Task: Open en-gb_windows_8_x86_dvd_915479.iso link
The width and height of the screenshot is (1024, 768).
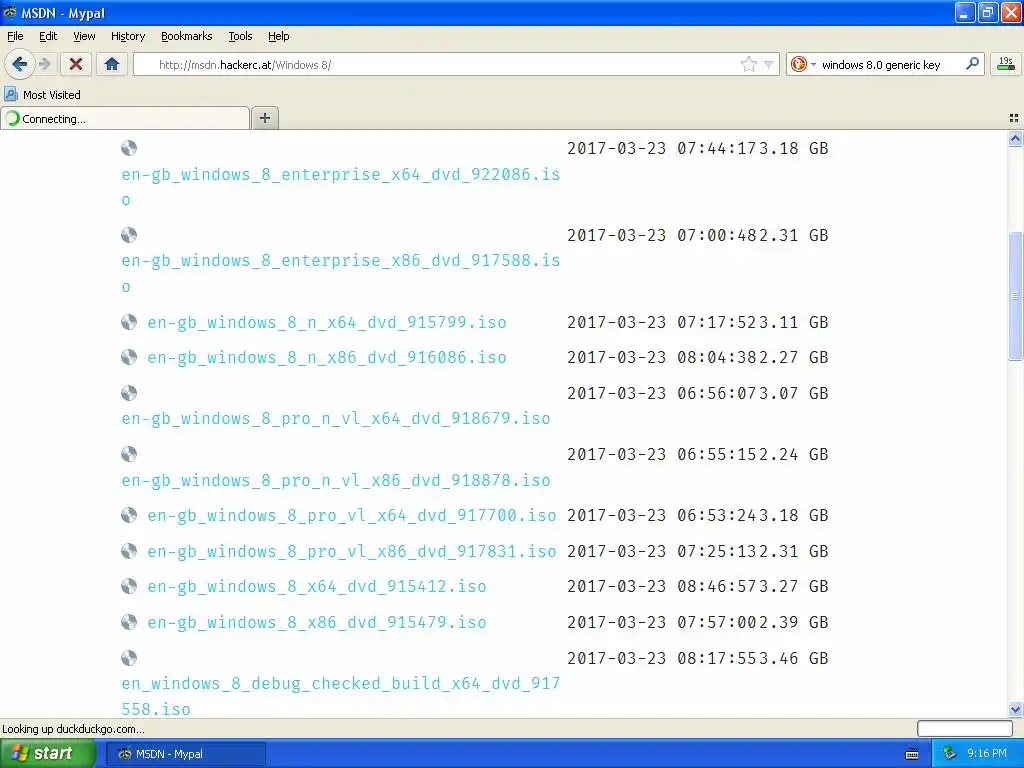Action: [x=317, y=622]
